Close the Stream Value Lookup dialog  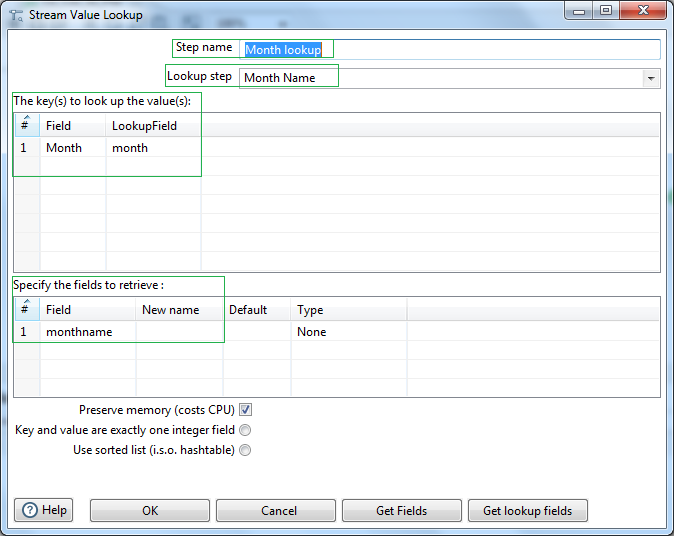[643, 10]
